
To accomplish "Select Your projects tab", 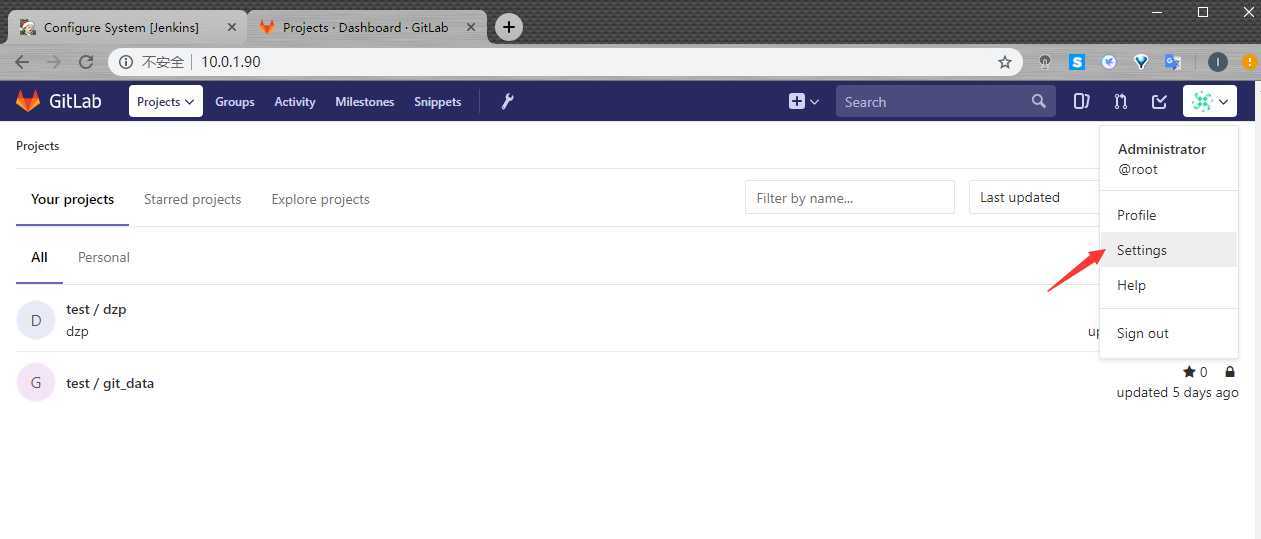I will (x=73, y=199).
